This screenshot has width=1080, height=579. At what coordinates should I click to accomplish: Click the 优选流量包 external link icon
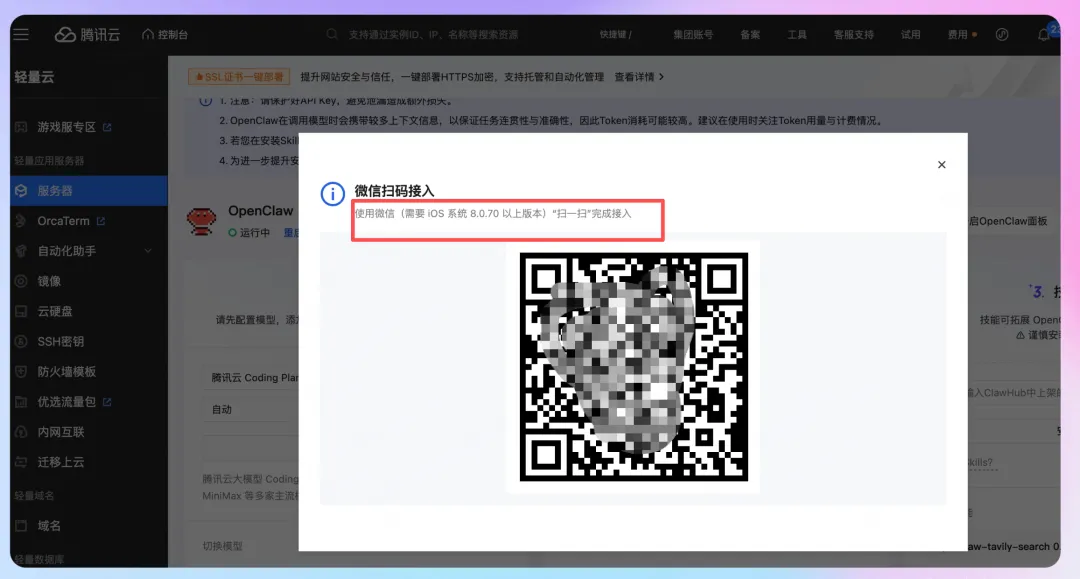[x=107, y=401]
